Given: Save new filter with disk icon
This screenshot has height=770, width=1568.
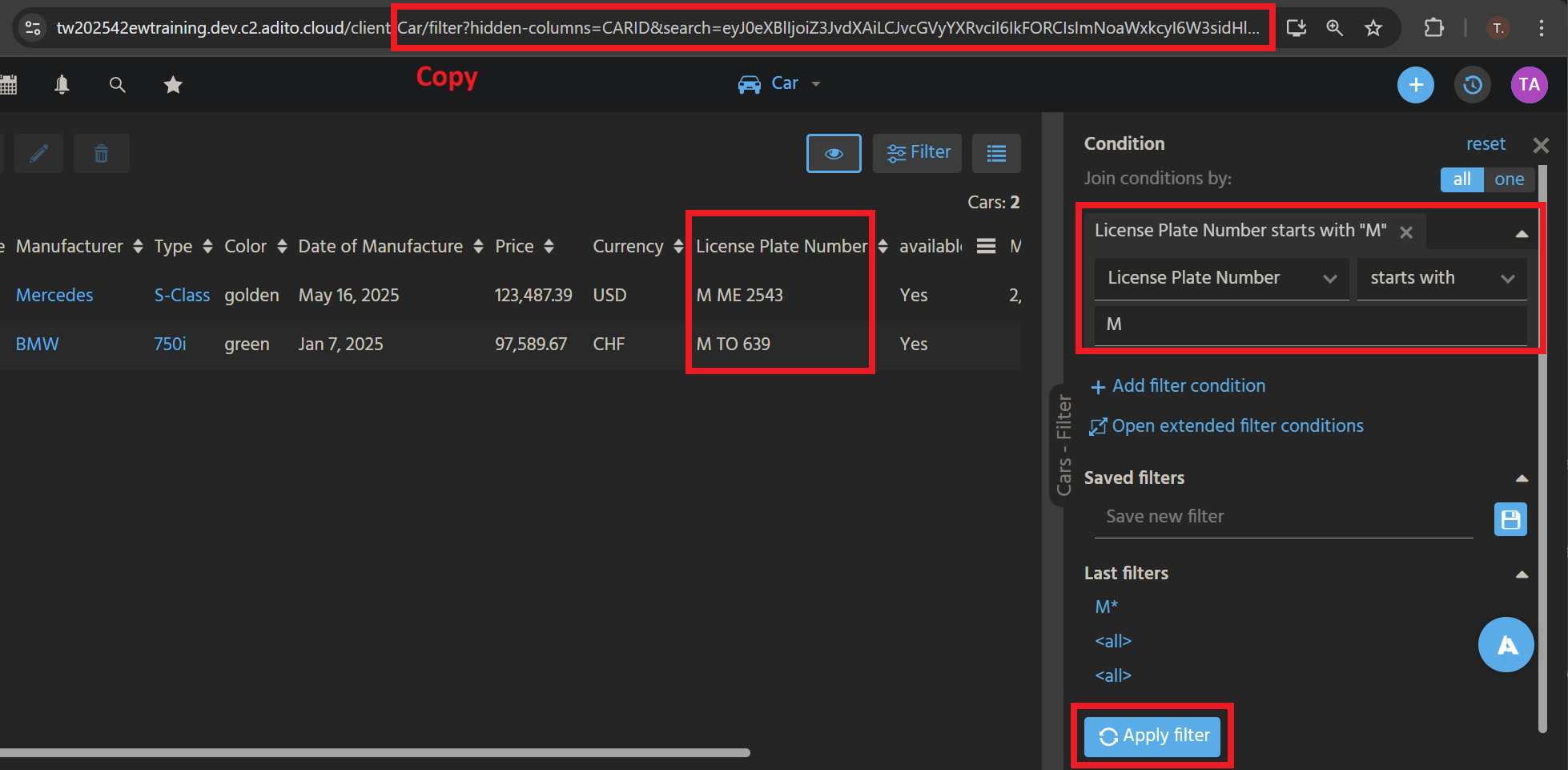Looking at the screenshot, I should coord(1510,519).
